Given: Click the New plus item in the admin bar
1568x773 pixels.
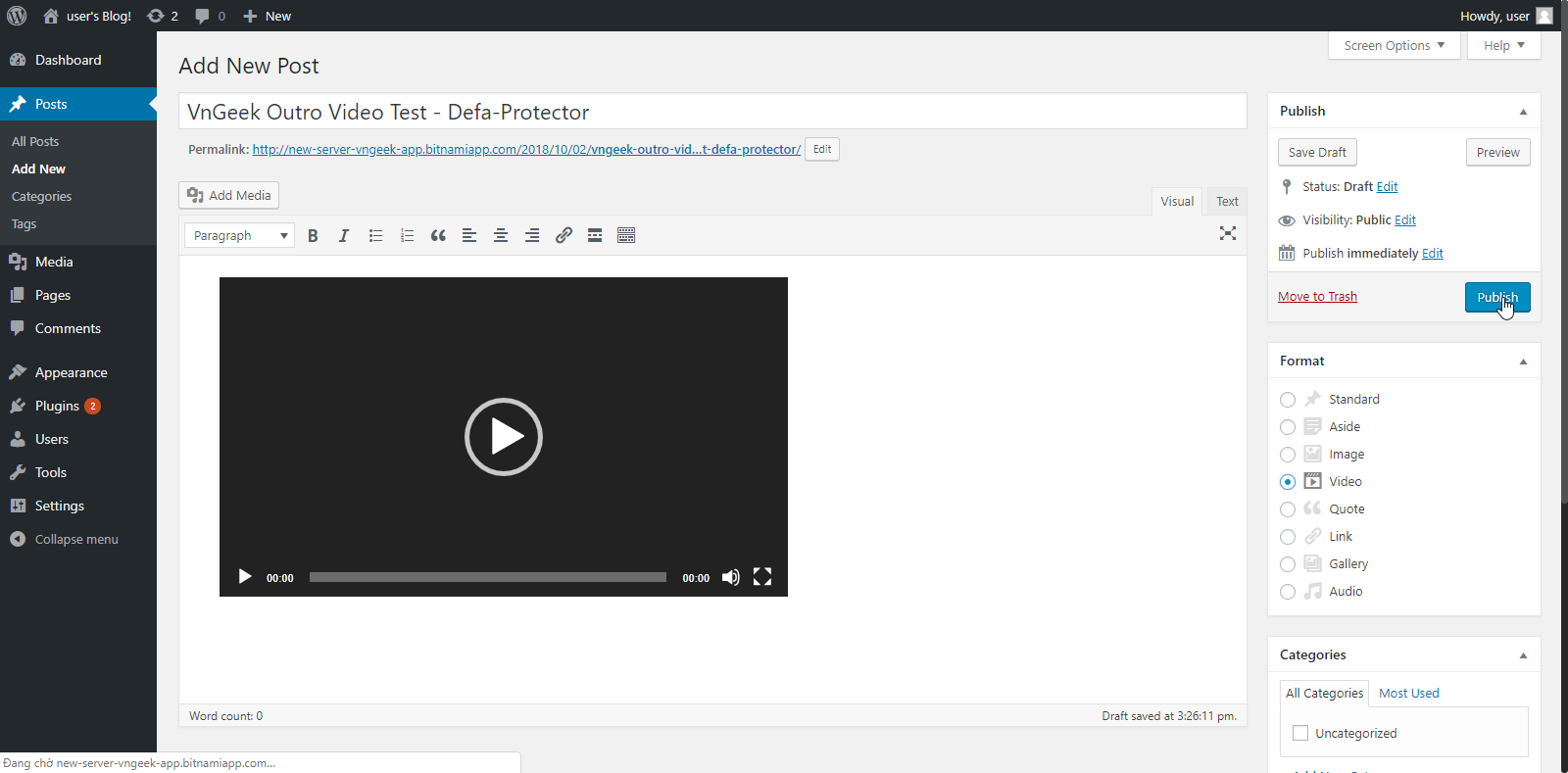Looking at the screenshot, I should point(267,16).
